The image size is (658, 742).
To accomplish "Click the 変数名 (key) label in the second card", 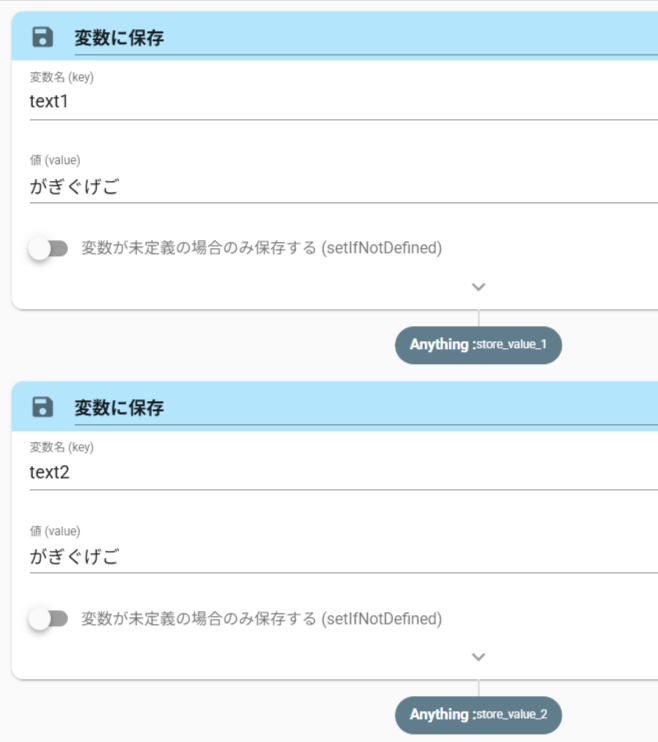I will click(61, 447).
